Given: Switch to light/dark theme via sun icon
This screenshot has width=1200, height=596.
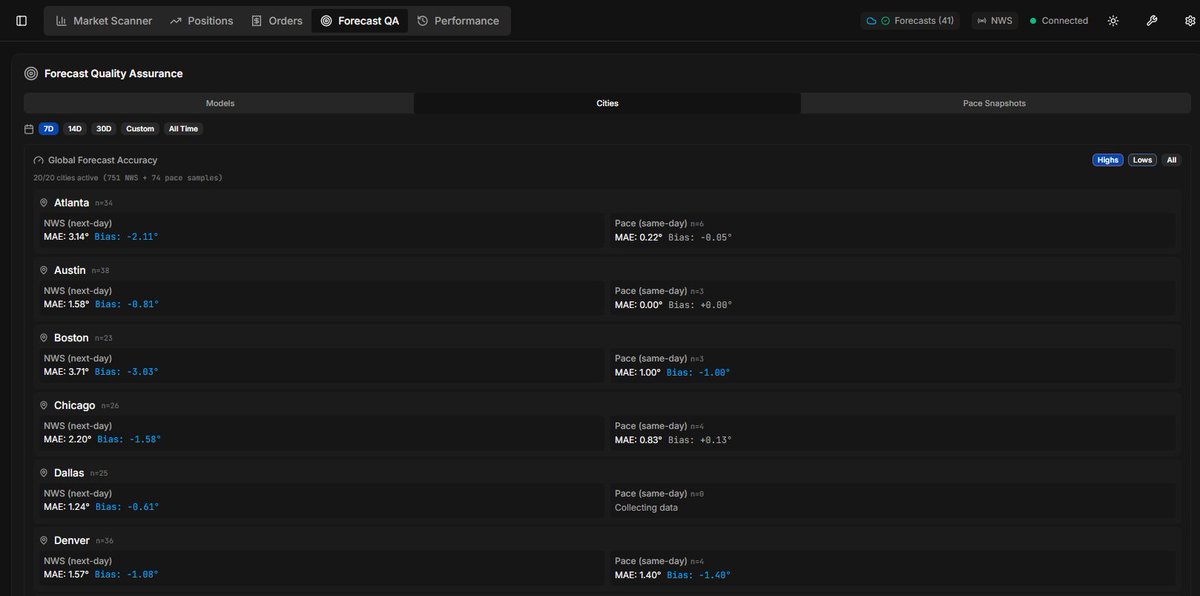Looking at the screenshot, I should pos(1113,21).
